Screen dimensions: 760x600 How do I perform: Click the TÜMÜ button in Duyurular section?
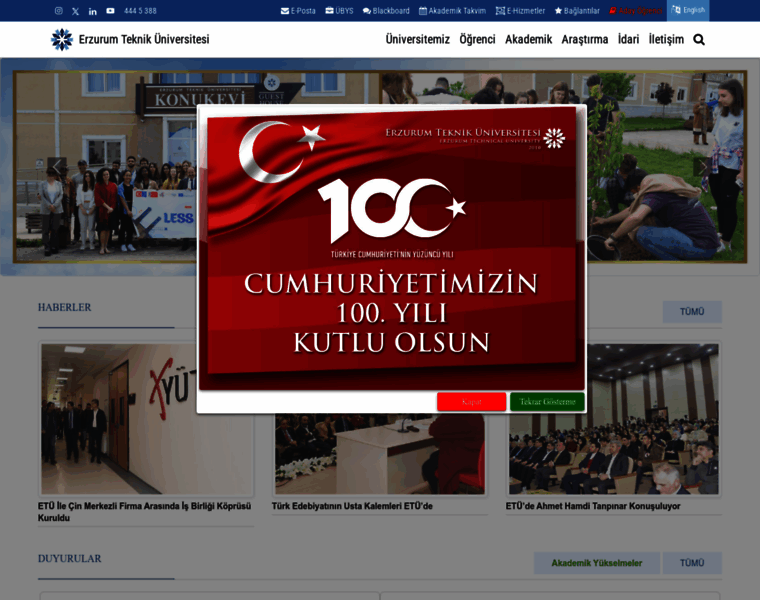[692, 563]
